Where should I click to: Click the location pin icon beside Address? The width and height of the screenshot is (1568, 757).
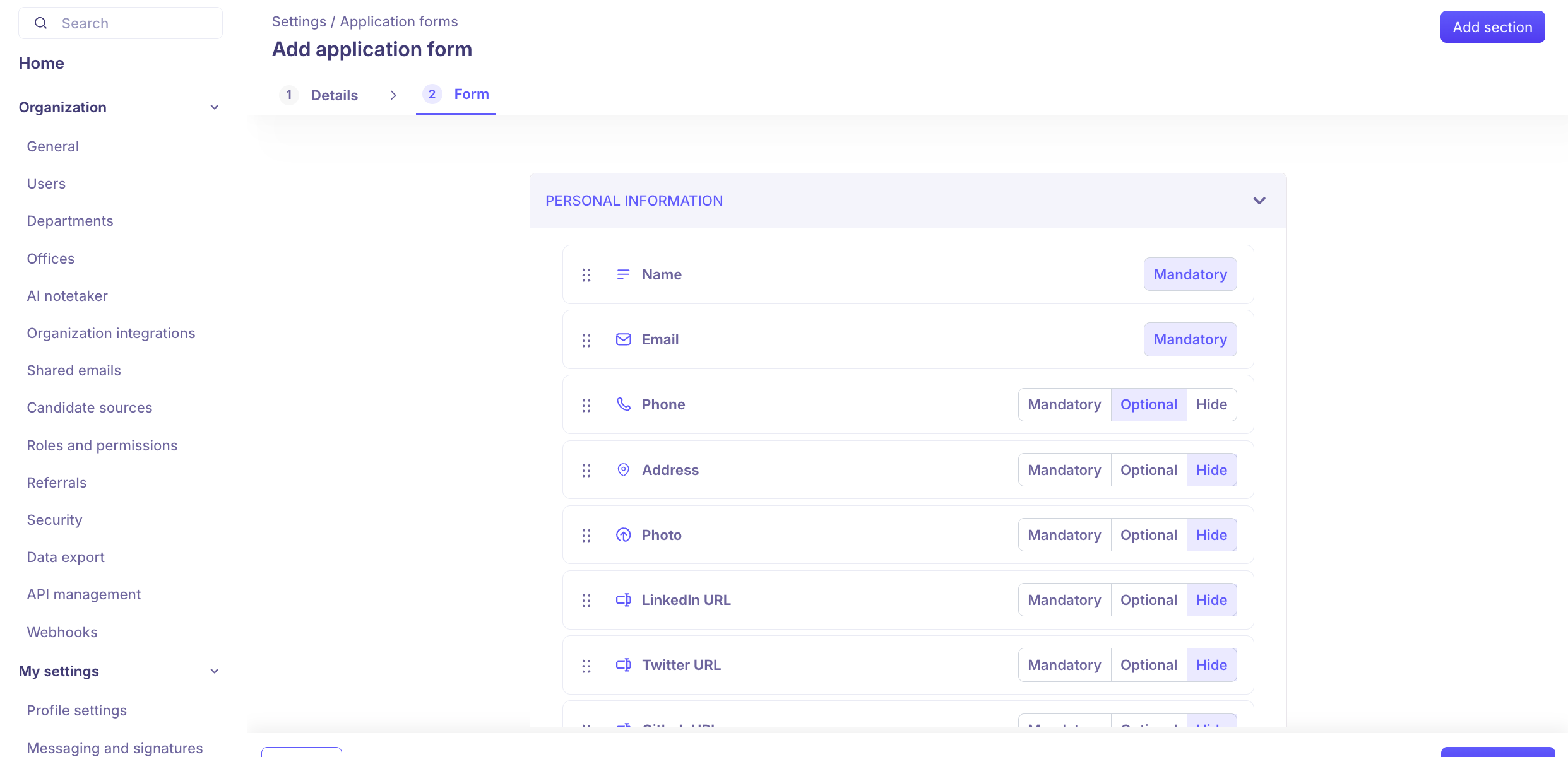[623, 470]
